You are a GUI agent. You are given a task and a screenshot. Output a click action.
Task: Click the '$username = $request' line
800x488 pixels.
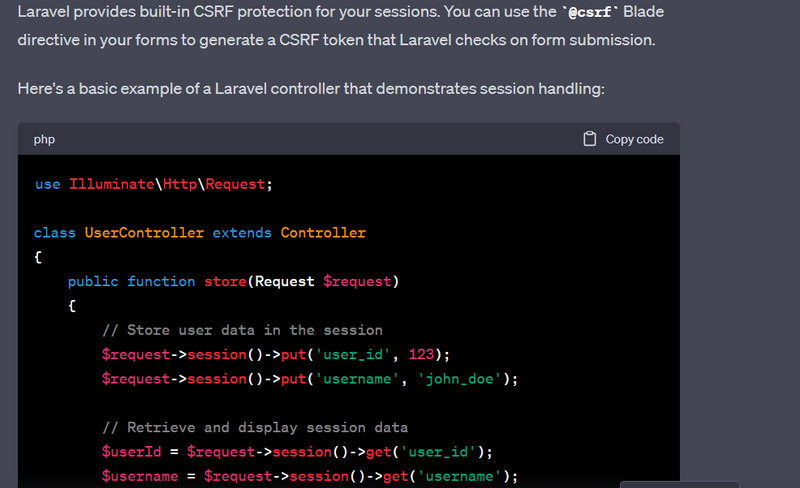[310, 476]
